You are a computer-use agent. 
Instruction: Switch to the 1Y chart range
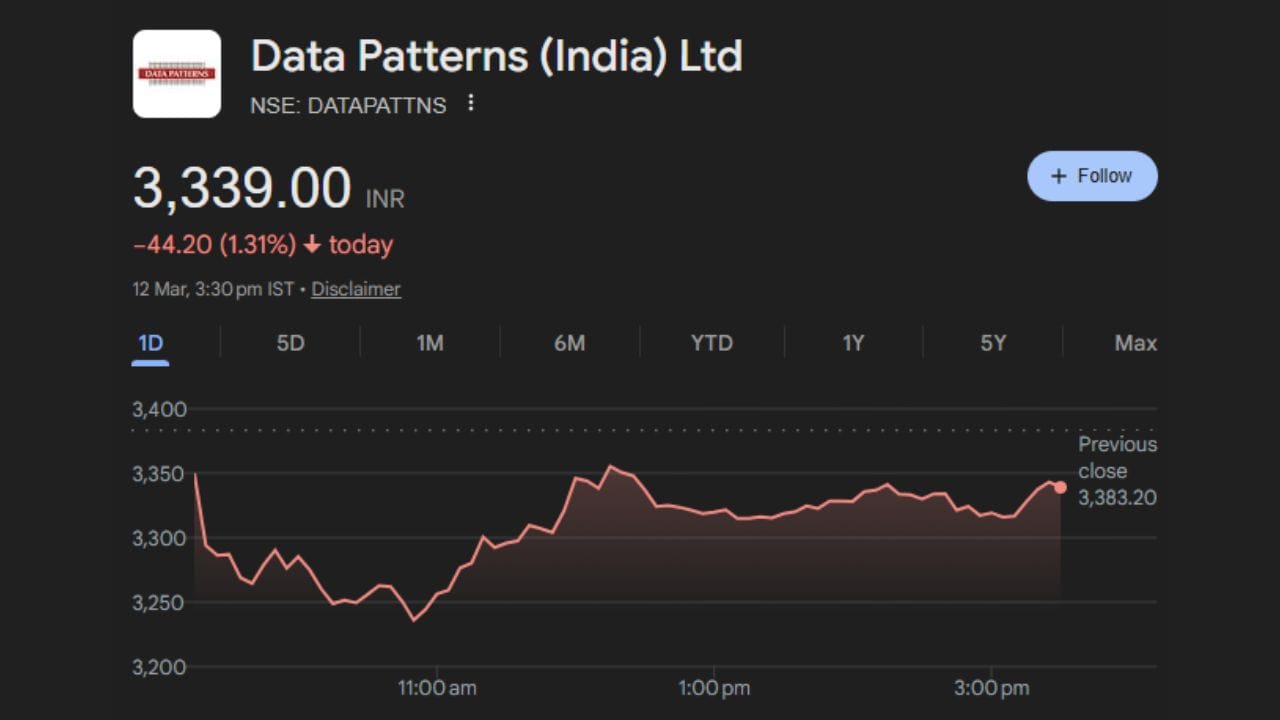(x=852, y=343)
